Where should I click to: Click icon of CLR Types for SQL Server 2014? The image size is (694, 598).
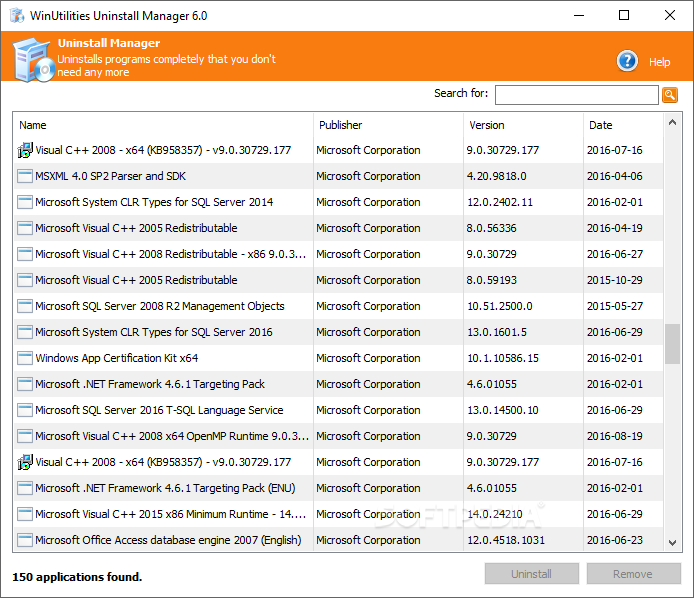pyautogui.click(x=25, y=202)
